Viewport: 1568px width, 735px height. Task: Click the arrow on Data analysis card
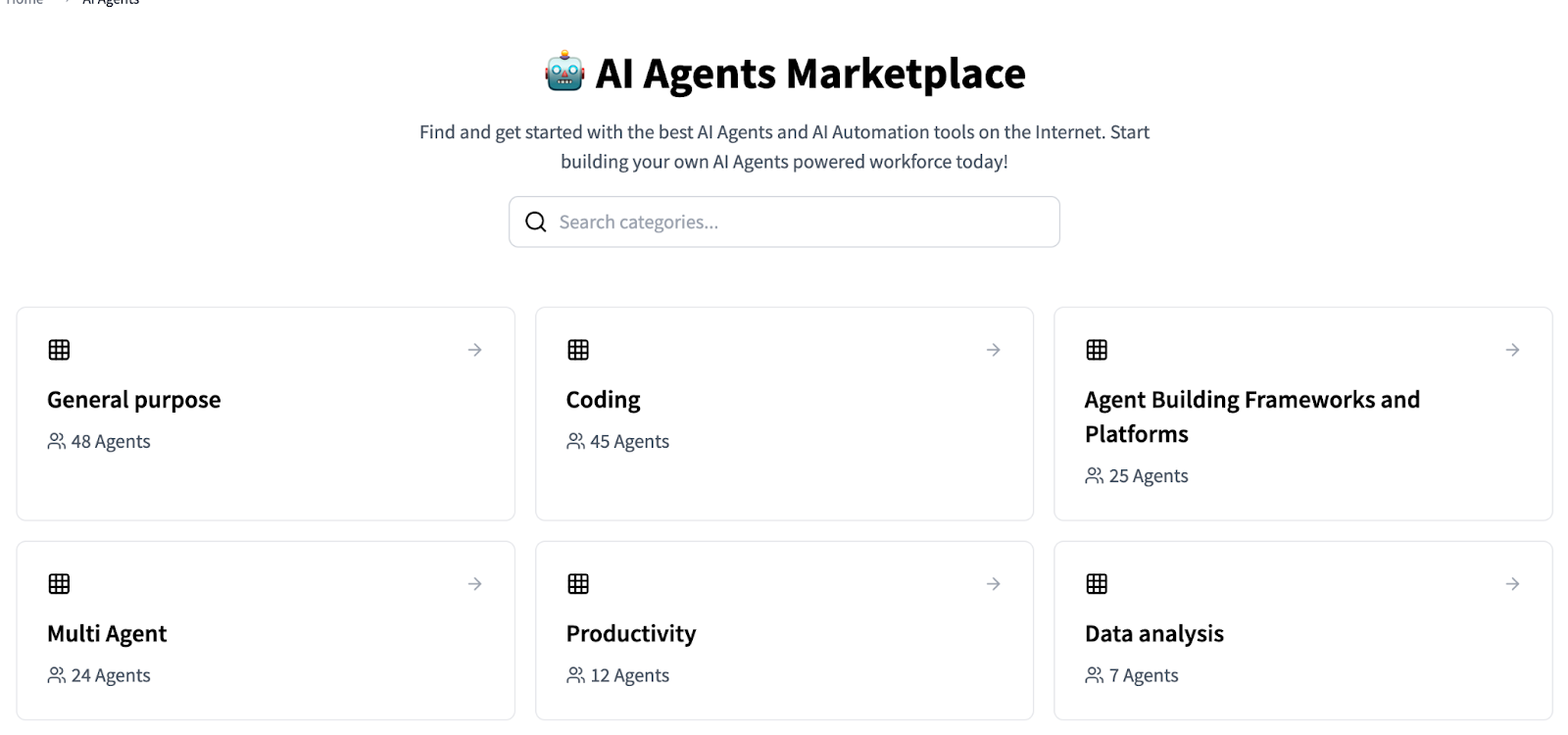pos(1513,584)
